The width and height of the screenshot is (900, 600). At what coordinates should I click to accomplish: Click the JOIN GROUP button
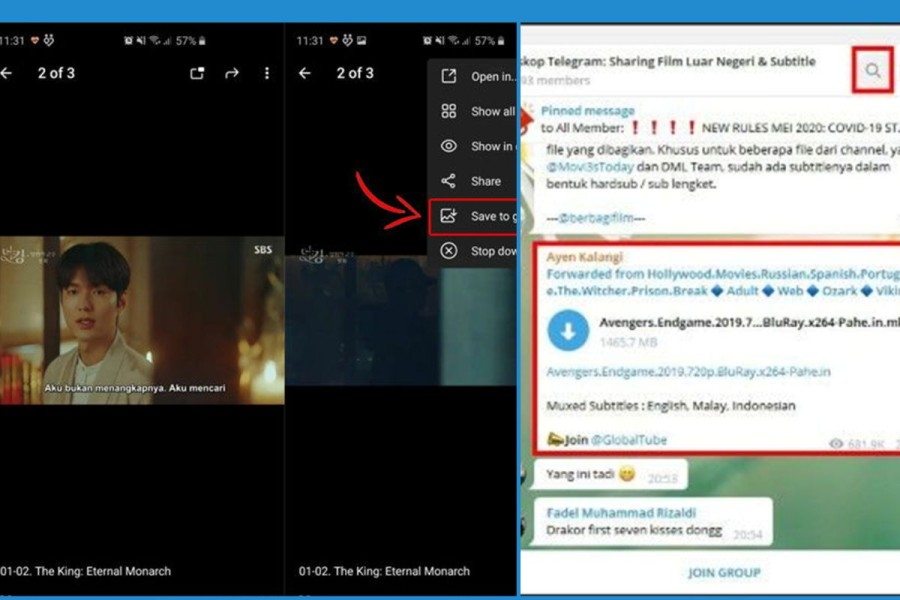pyautogui.click(x=723, y=572)
